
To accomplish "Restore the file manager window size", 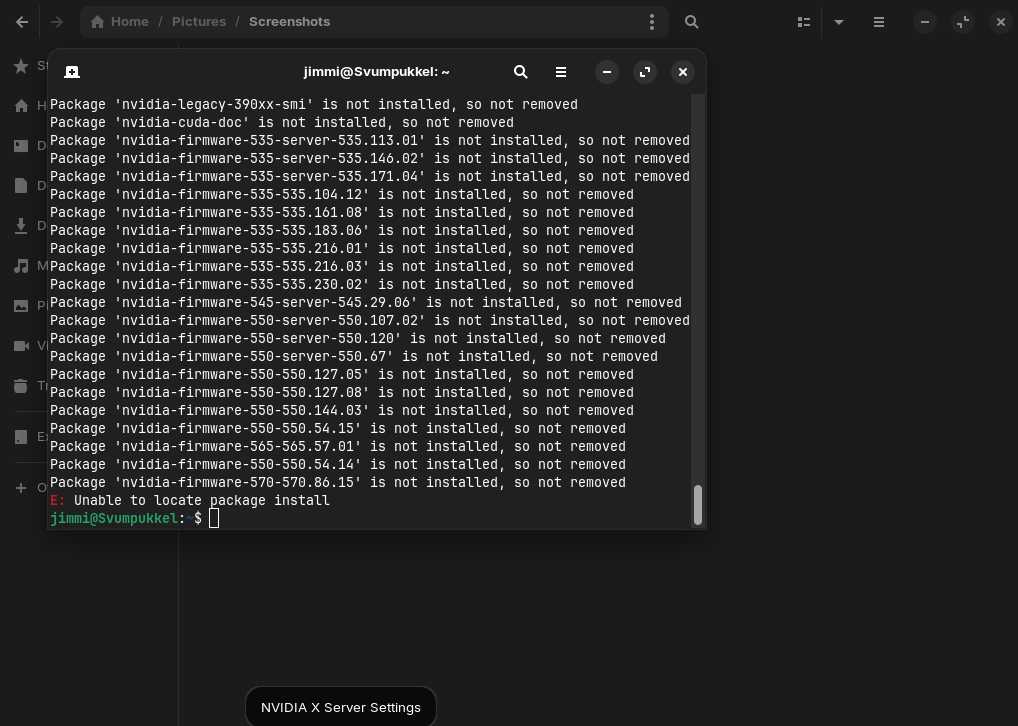I will click(963, 22).
